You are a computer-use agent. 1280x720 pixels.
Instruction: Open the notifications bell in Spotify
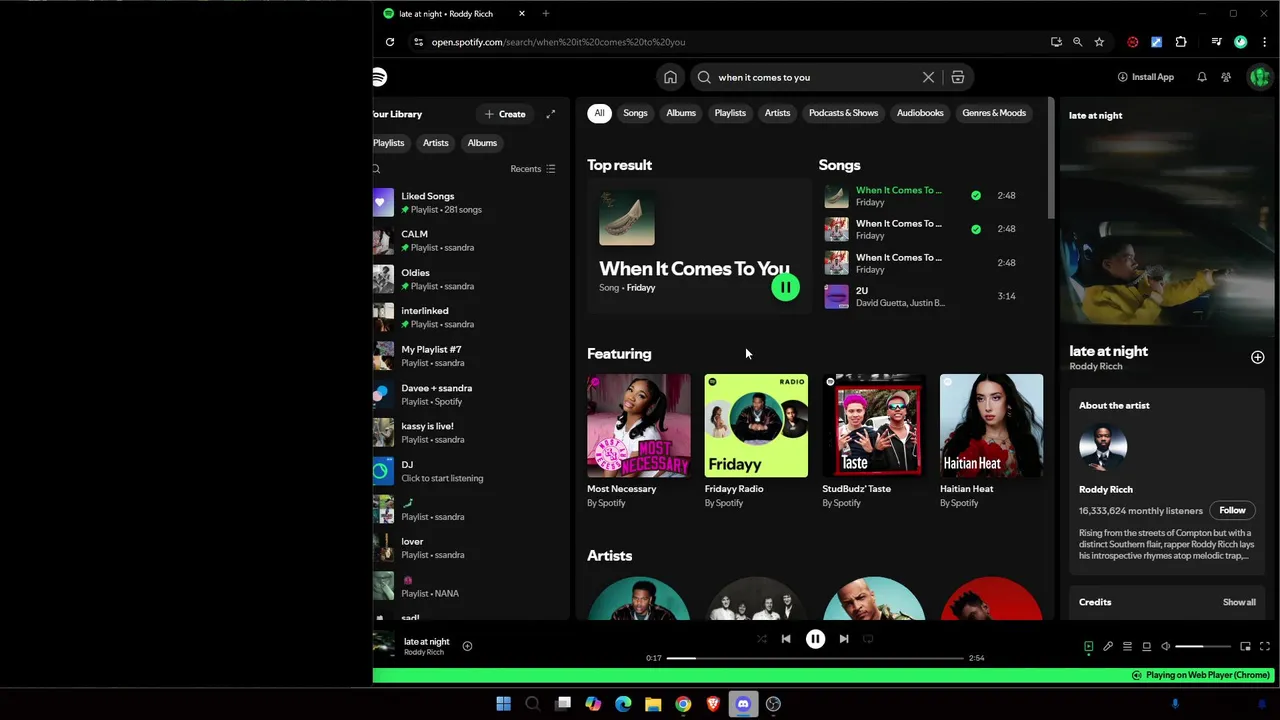click(1201, 77)
